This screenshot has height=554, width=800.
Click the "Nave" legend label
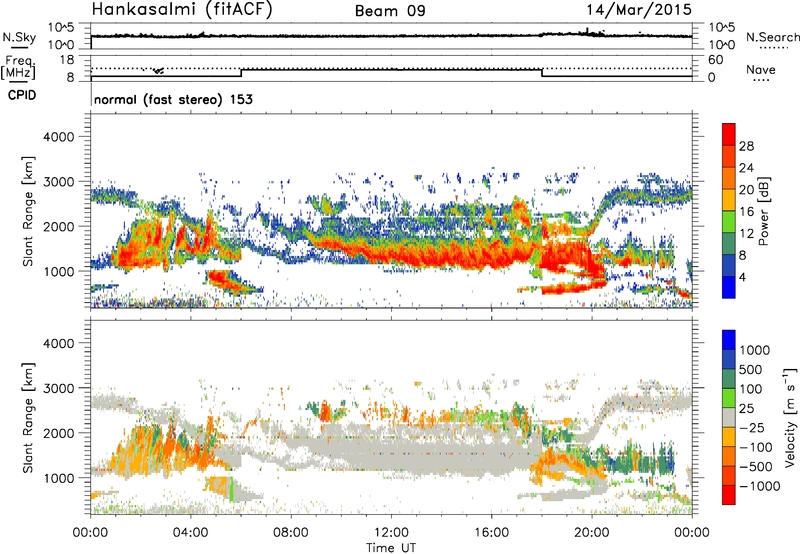(761, 69)
